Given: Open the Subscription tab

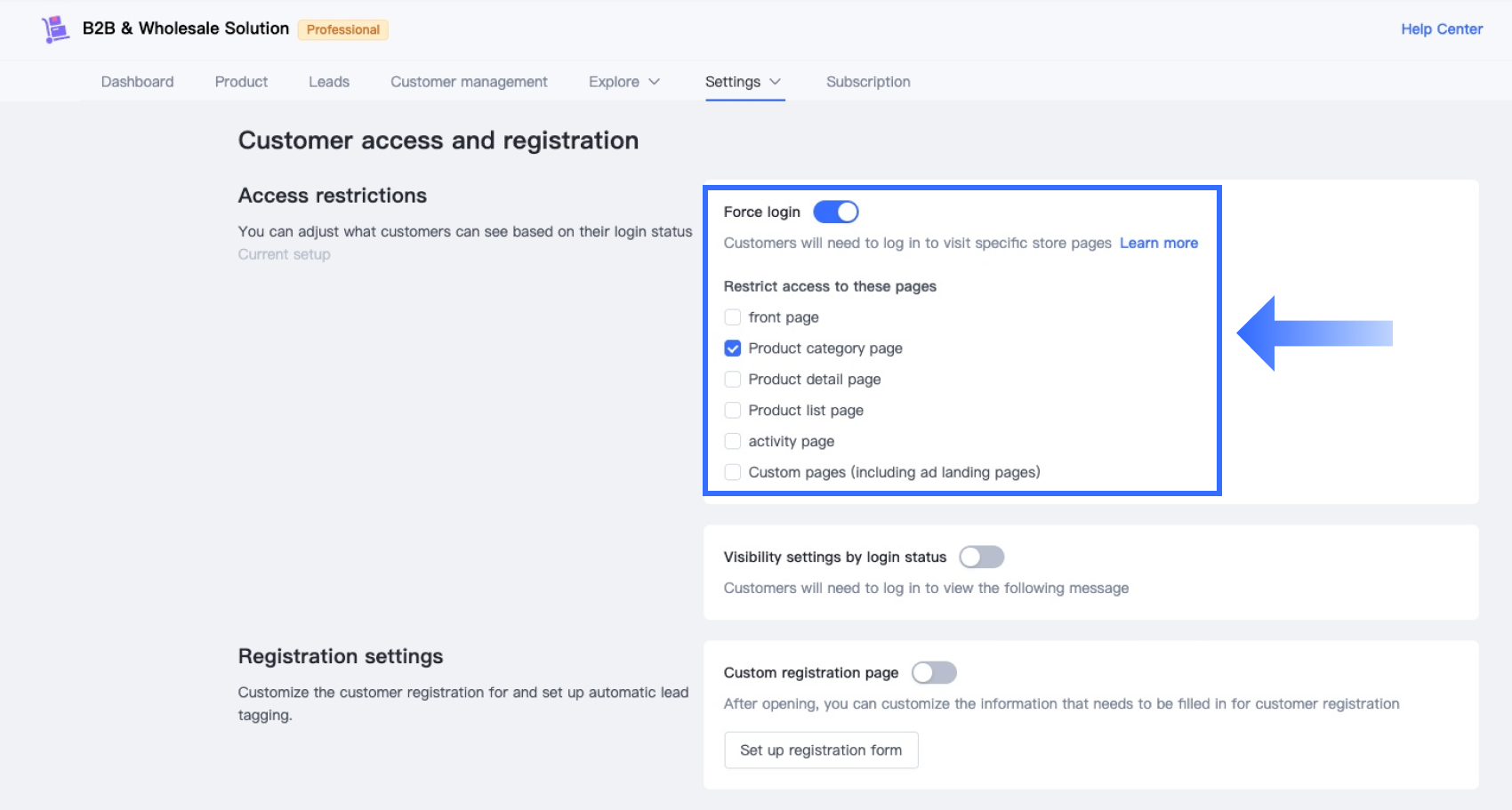Looking at the screenshot, I should tap(868, 82).
